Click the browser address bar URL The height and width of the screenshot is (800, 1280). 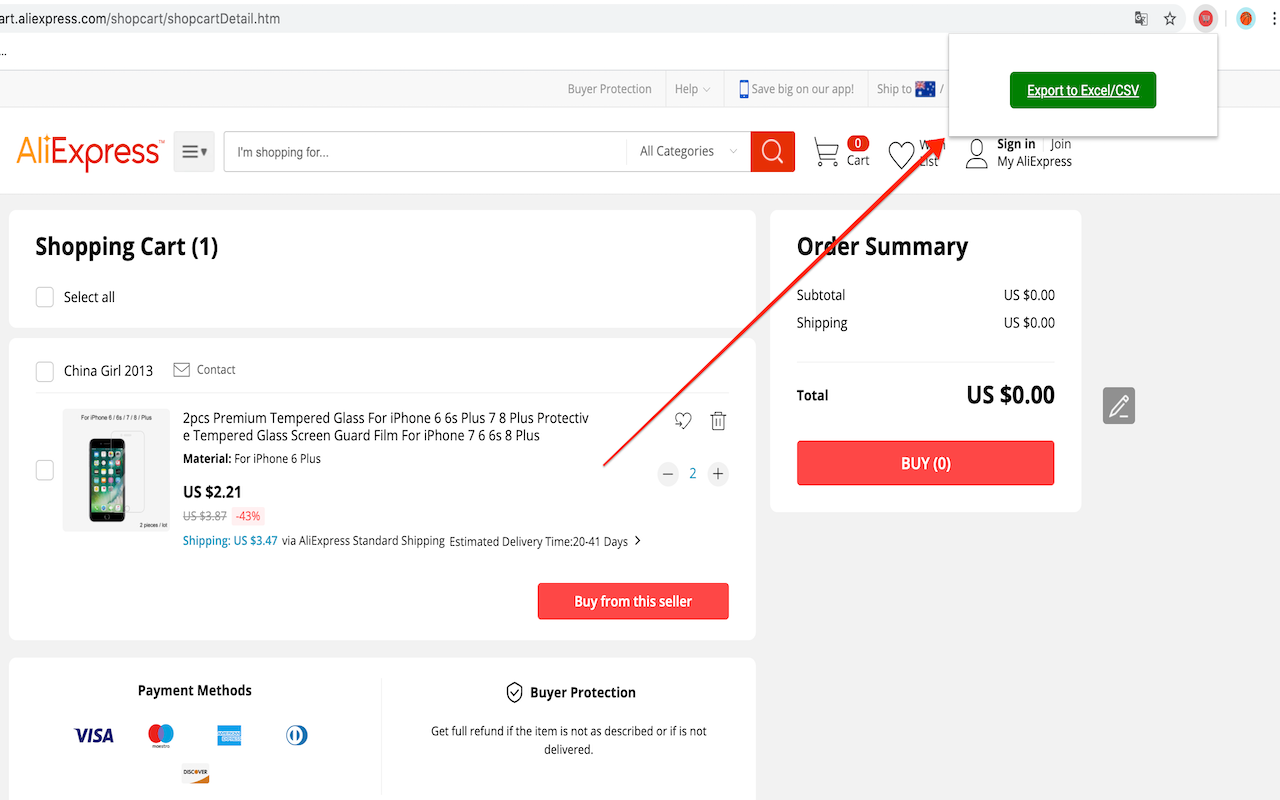(140, 18)
